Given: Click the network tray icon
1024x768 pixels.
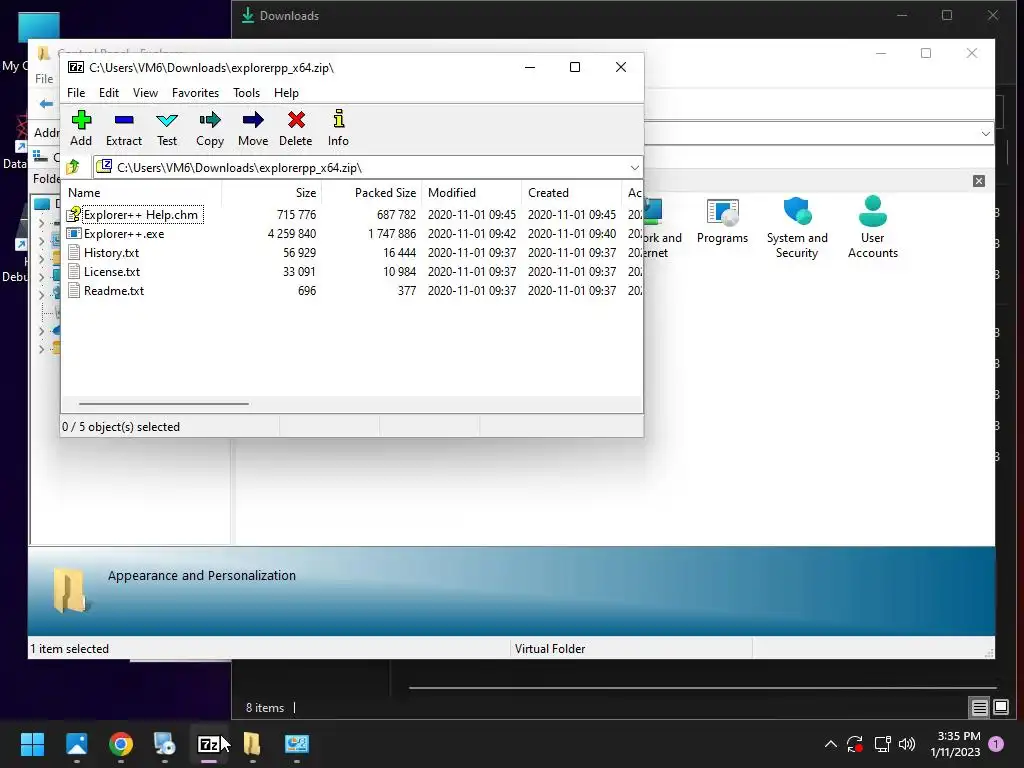Looking at the screenshot, I should click(x=882, y=744).
